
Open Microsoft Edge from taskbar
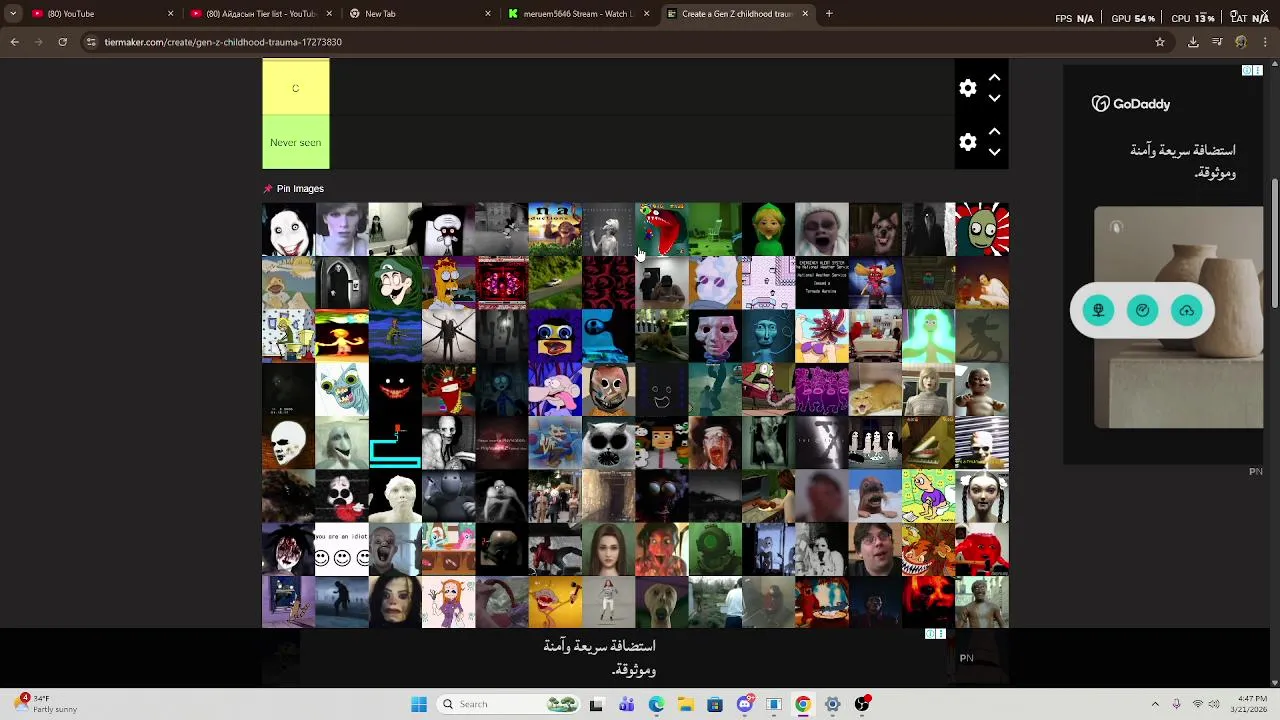(656, 704)
